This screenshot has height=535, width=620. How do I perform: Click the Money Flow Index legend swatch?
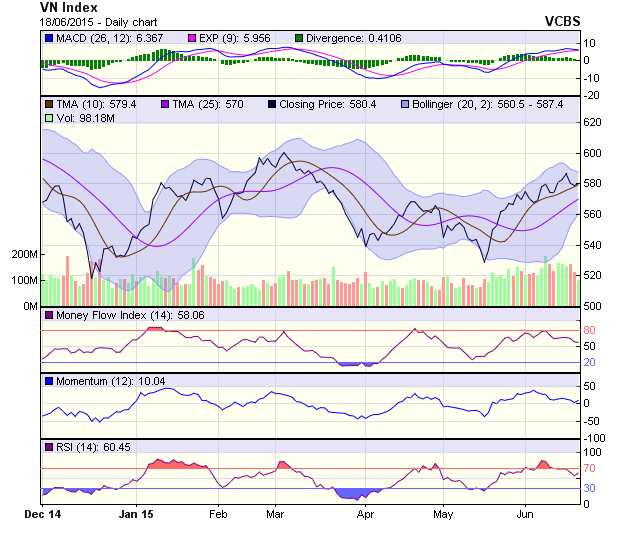pos(49,316)
